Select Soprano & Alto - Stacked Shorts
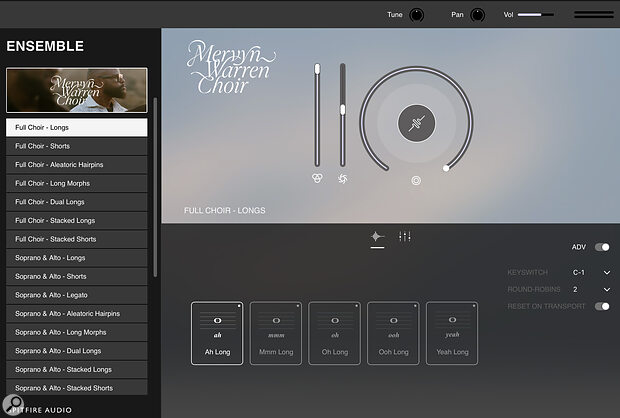This screenshot has height=418, width=620. point(77,387)
